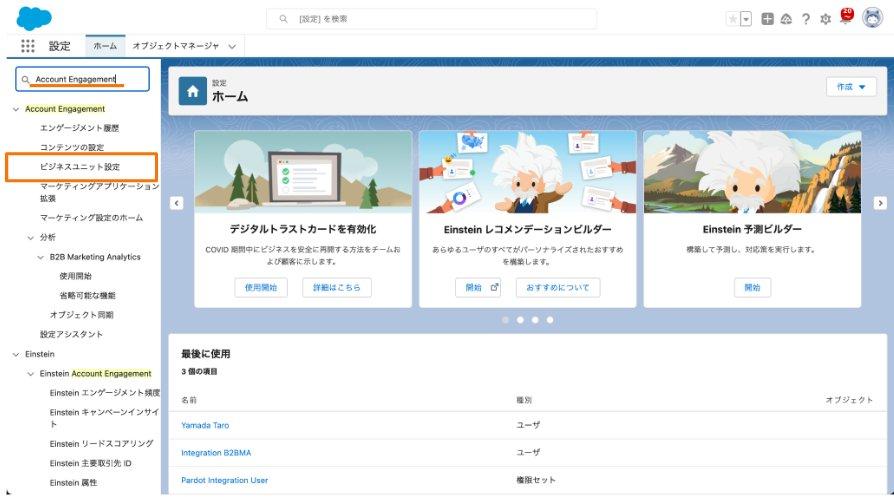
Task: Focus the global [設定] を検索 search field
Action: pyautogui.click(x=432, y=19)
